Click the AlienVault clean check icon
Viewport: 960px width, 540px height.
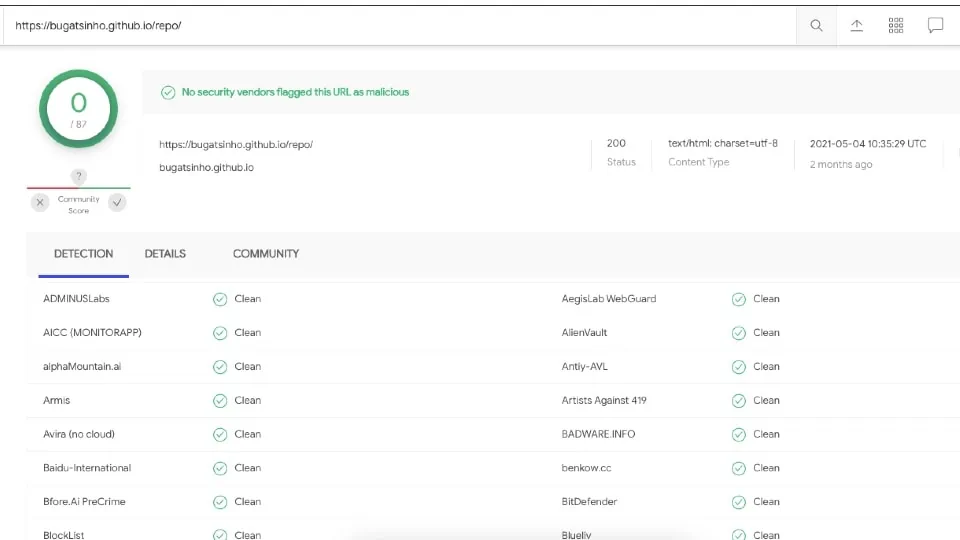coord(738,332)
